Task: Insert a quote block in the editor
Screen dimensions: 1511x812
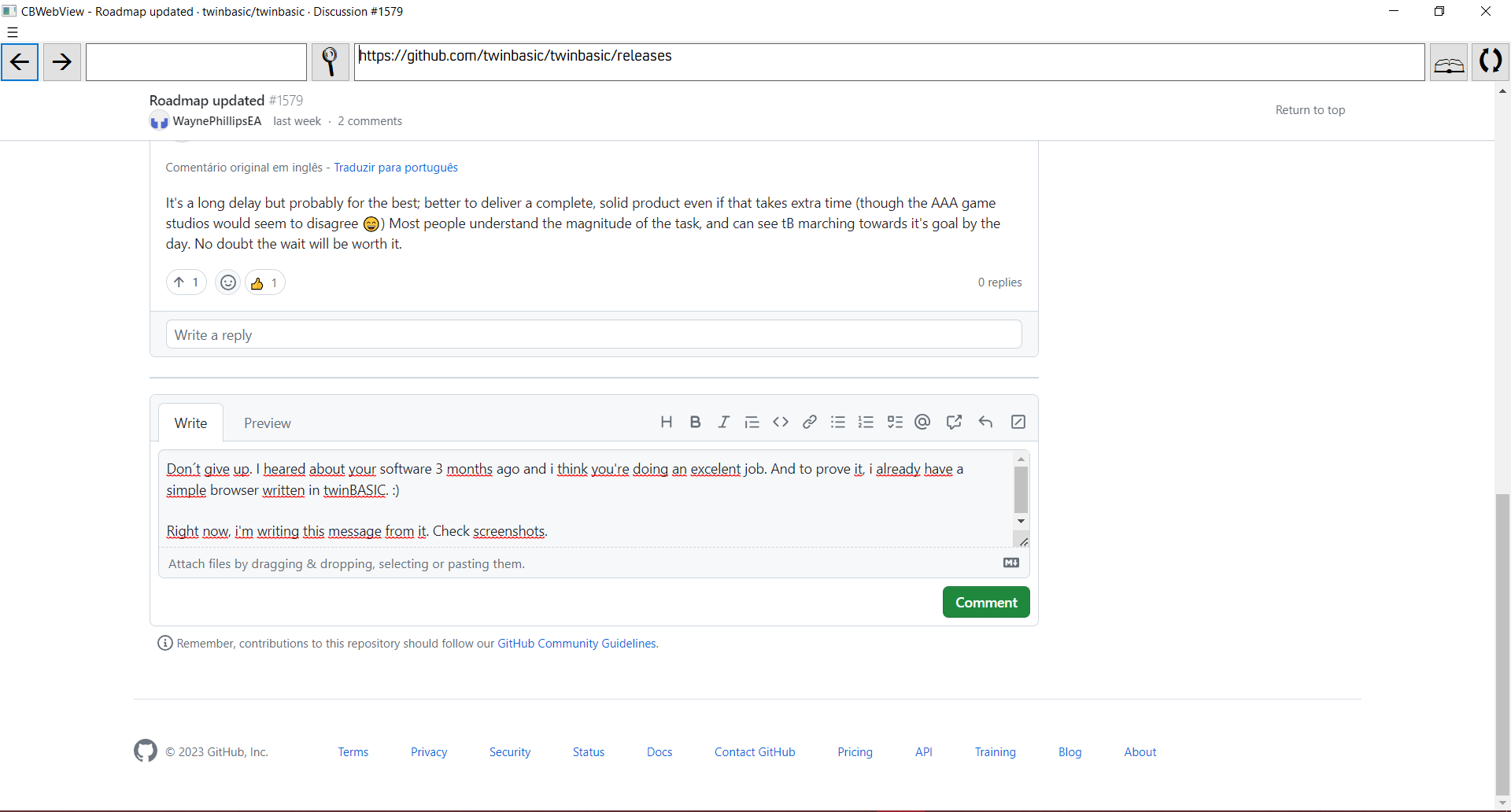Action: pyautogui.click(x=752, y=422)
